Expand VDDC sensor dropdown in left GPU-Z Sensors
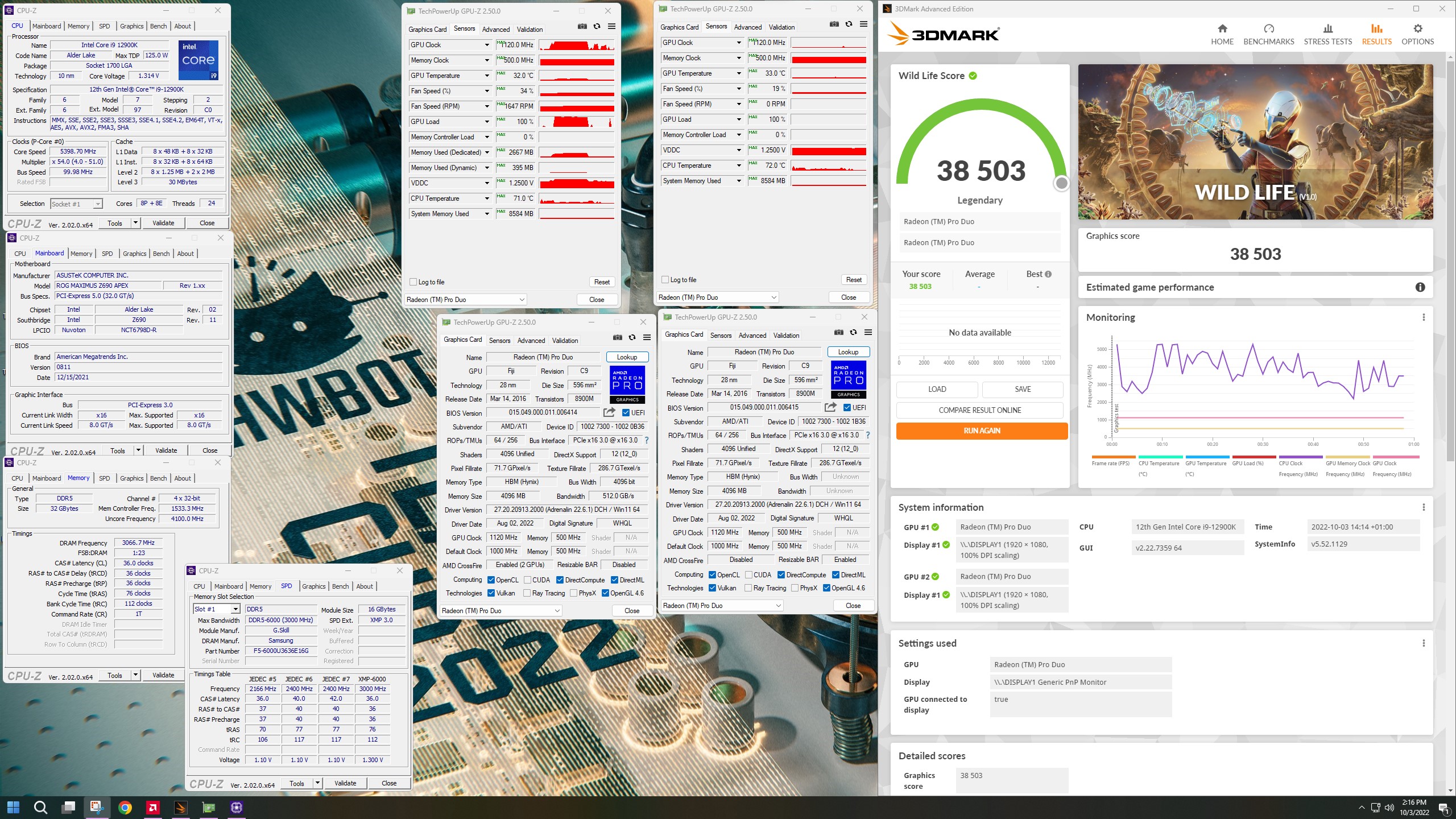The image size is (1456, 819). pos(487,183)
